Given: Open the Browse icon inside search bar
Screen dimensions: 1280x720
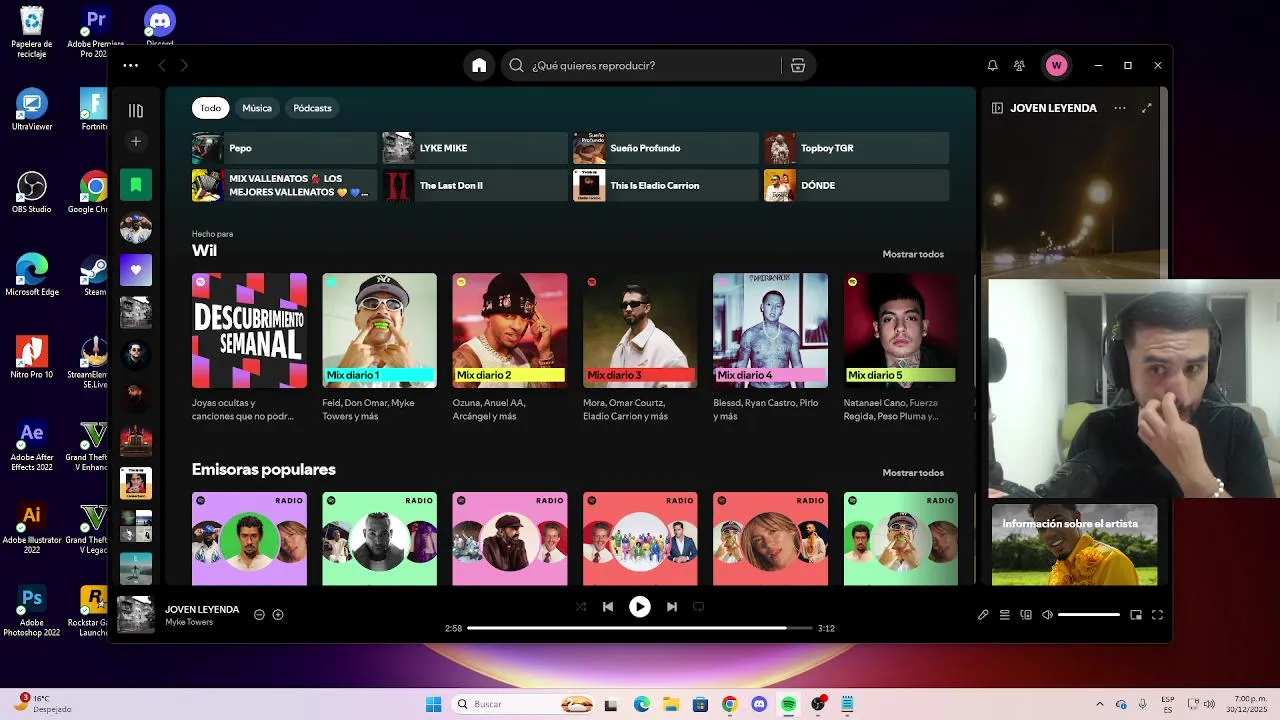Looking at the screenshot, I should click(x=798, y=65).
